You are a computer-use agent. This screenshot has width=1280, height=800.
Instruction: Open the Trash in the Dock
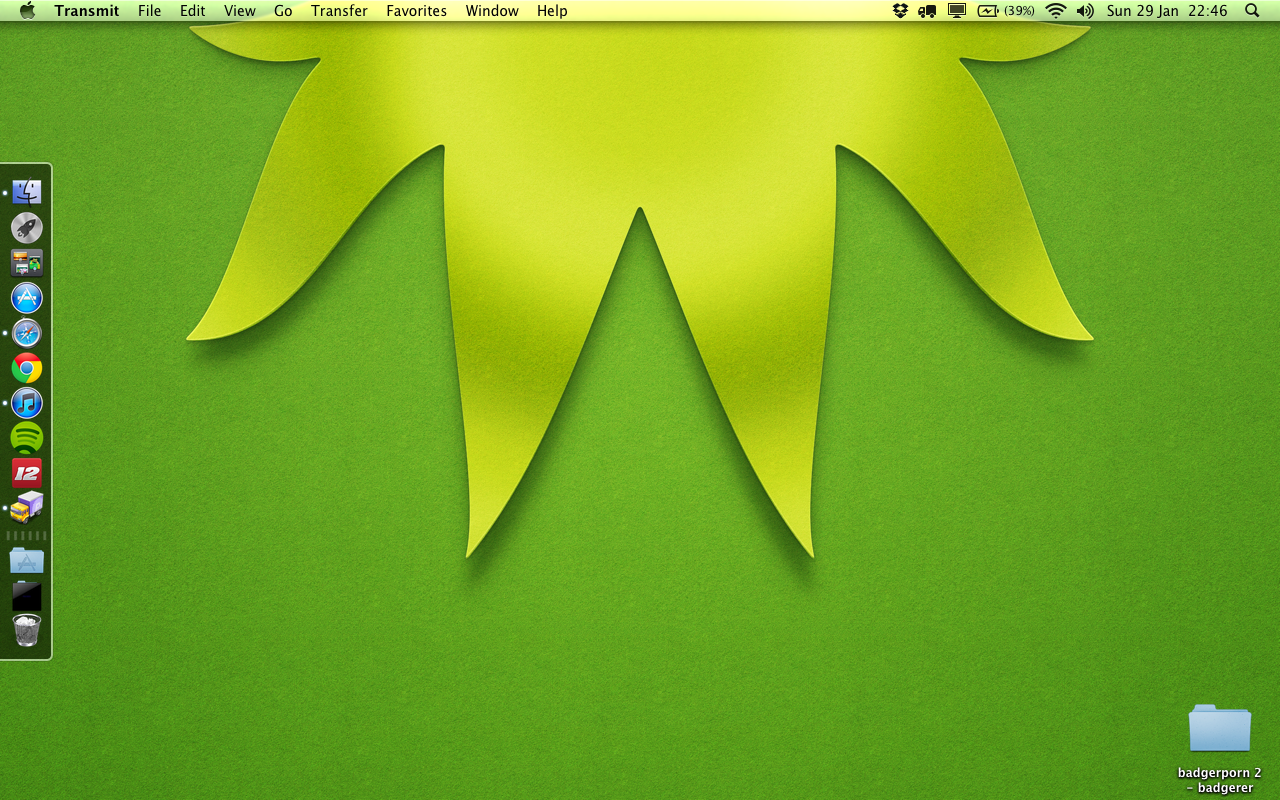point(27,631)
